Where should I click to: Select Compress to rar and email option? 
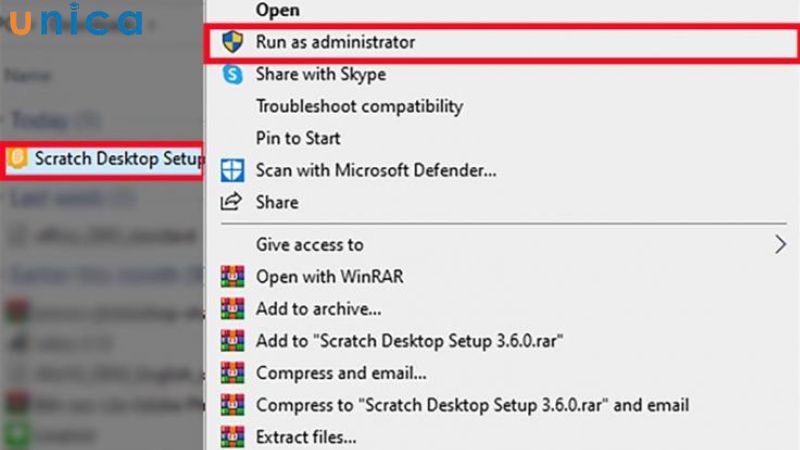tap(472, 405)
